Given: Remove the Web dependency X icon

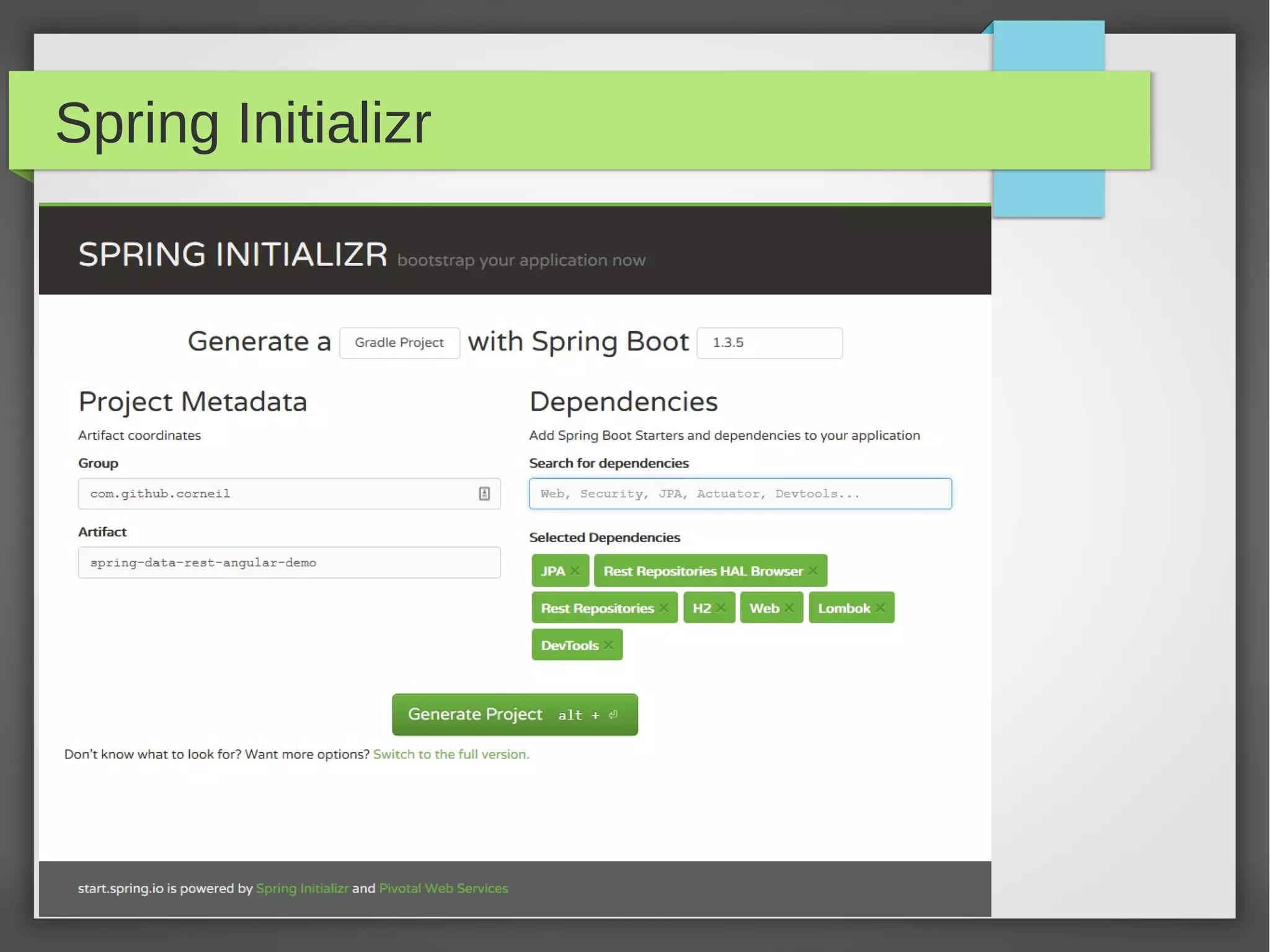Looking at the screenshot, I should tap(789, 608).
